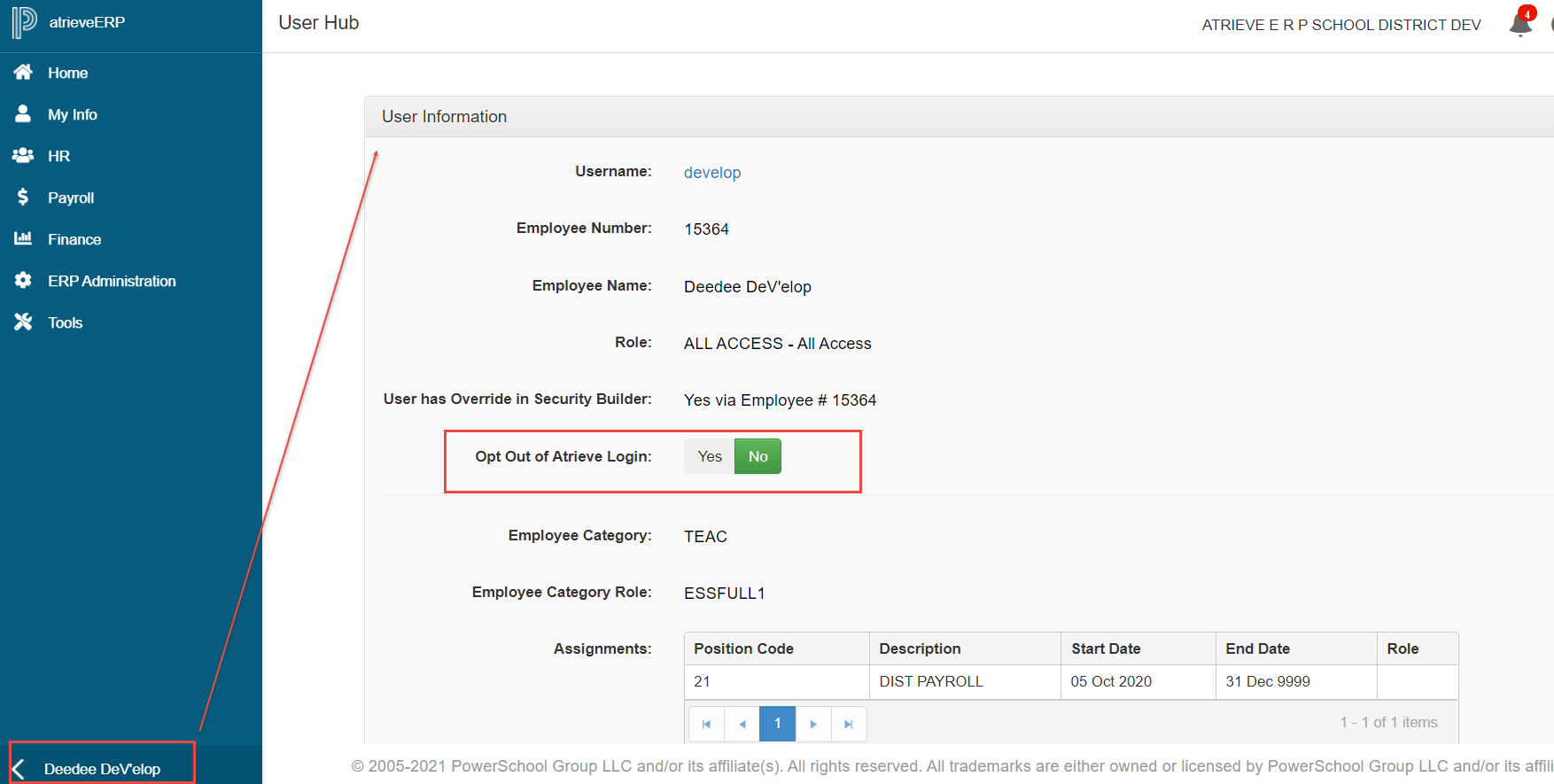Open the Payroll menu
Viewport: 1554px width, 784px height.
click(71, 198)
